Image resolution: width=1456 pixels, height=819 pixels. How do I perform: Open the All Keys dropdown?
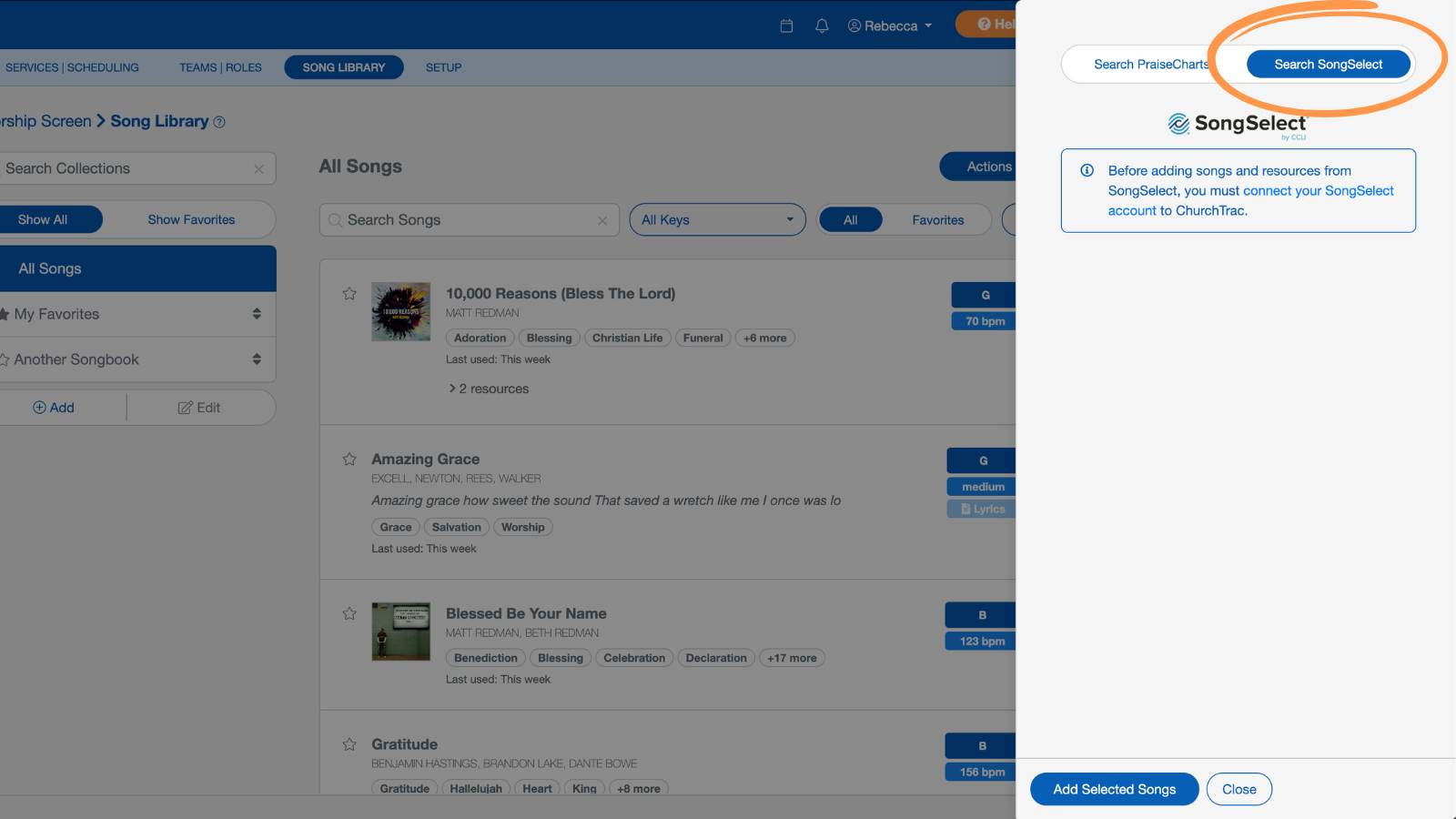click(x=717, y=219)
